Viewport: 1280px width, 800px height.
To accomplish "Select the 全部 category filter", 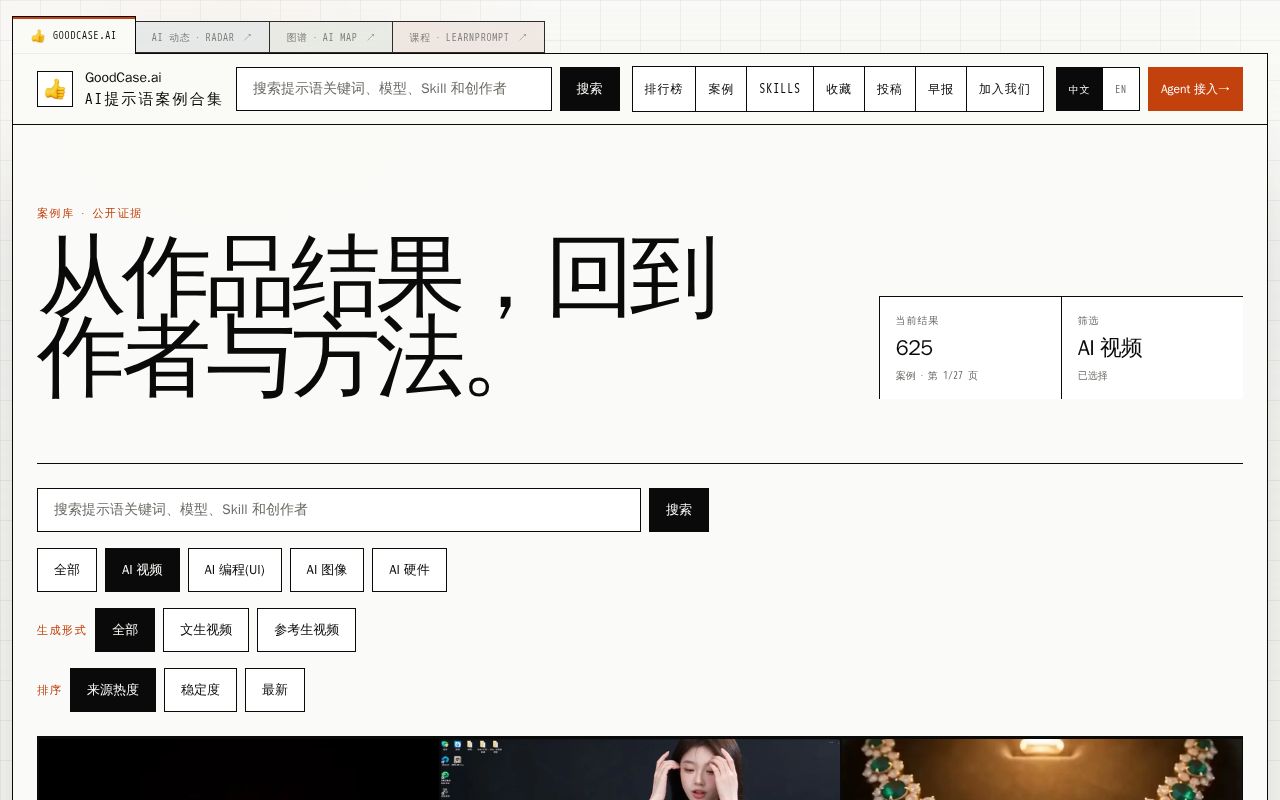I will click(x=67, y=570).
